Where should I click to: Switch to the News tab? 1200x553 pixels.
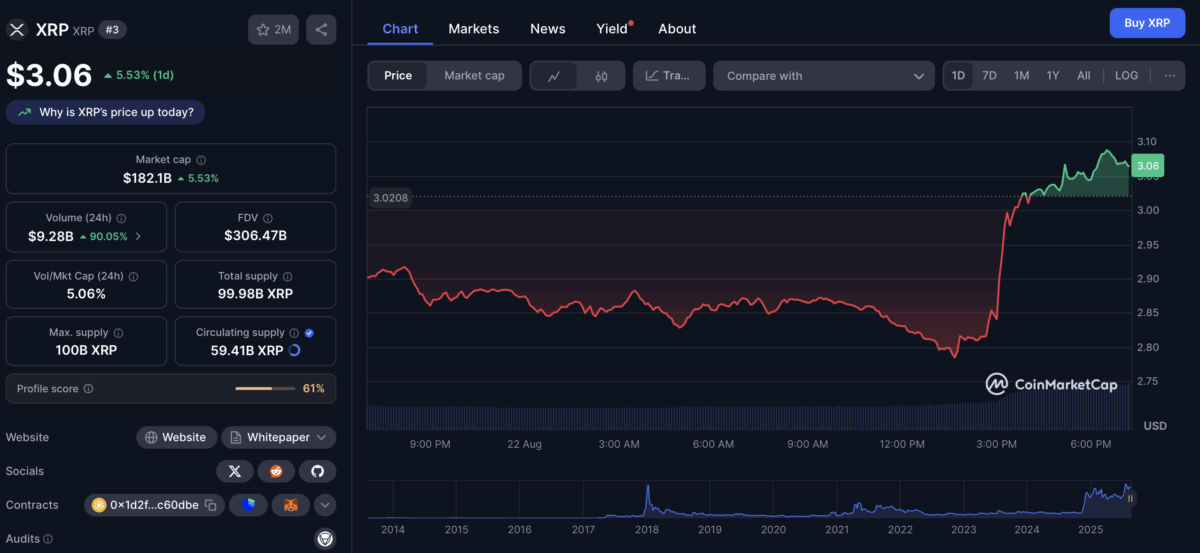point(548,29)
